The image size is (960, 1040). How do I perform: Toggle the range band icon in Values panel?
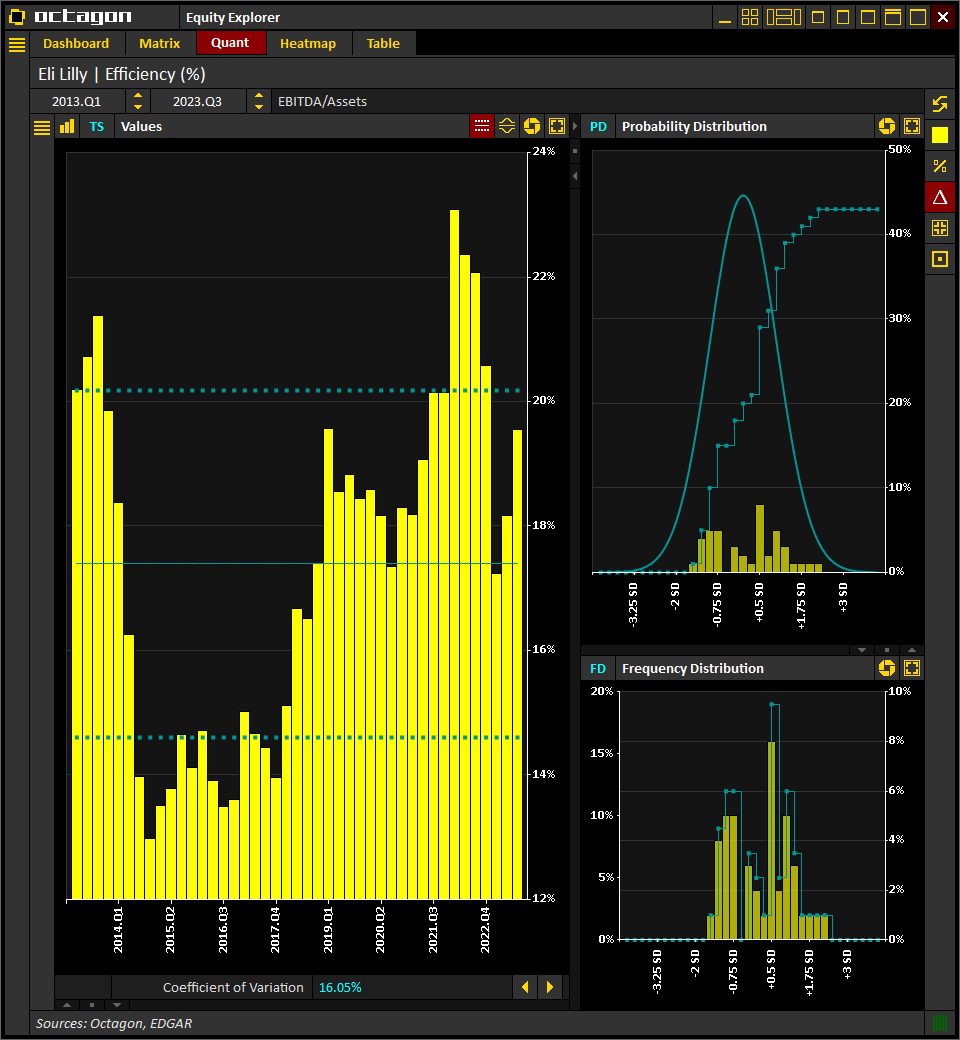[507, 126]
